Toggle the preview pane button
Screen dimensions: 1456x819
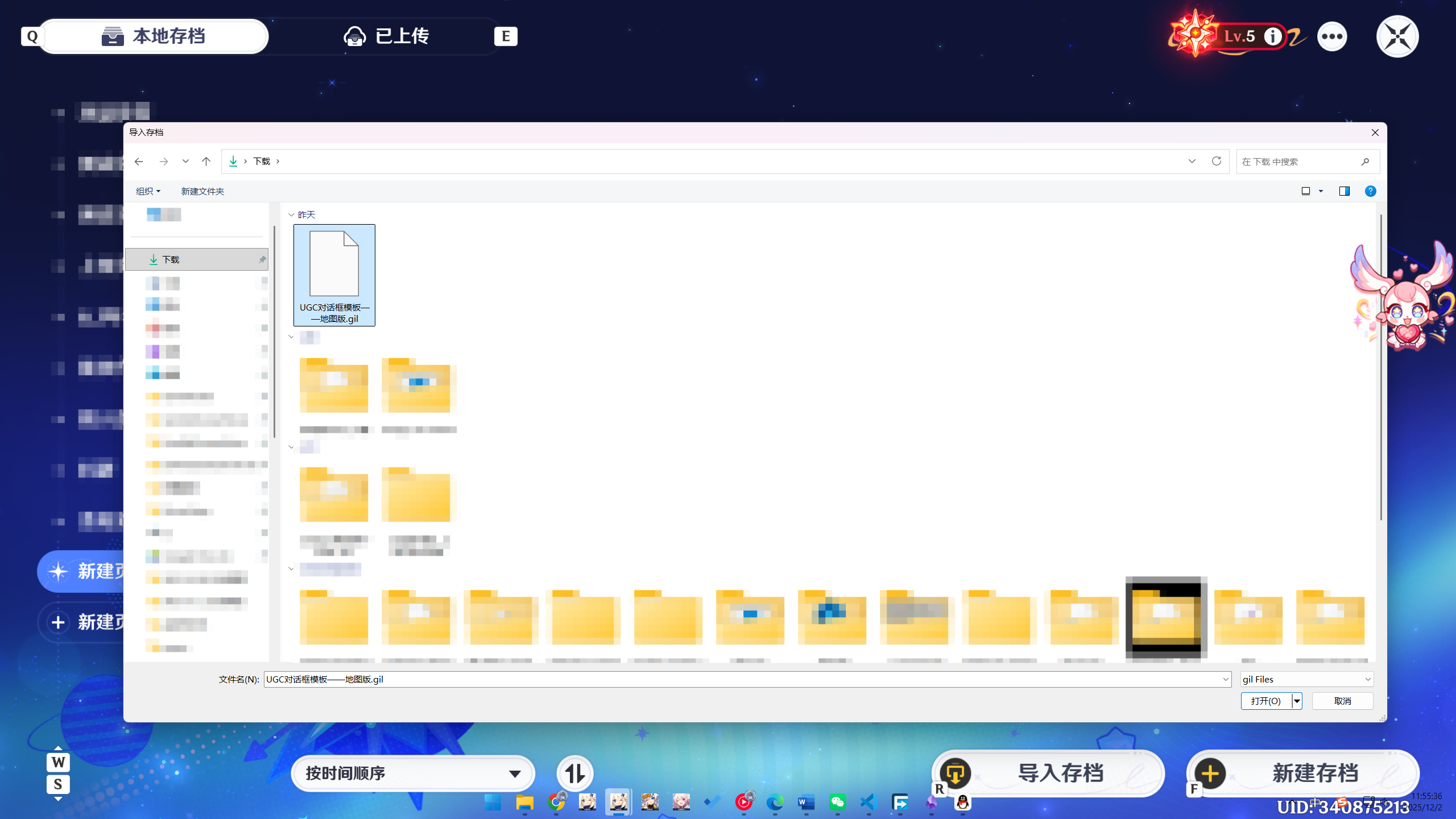tap(1345, 191)
